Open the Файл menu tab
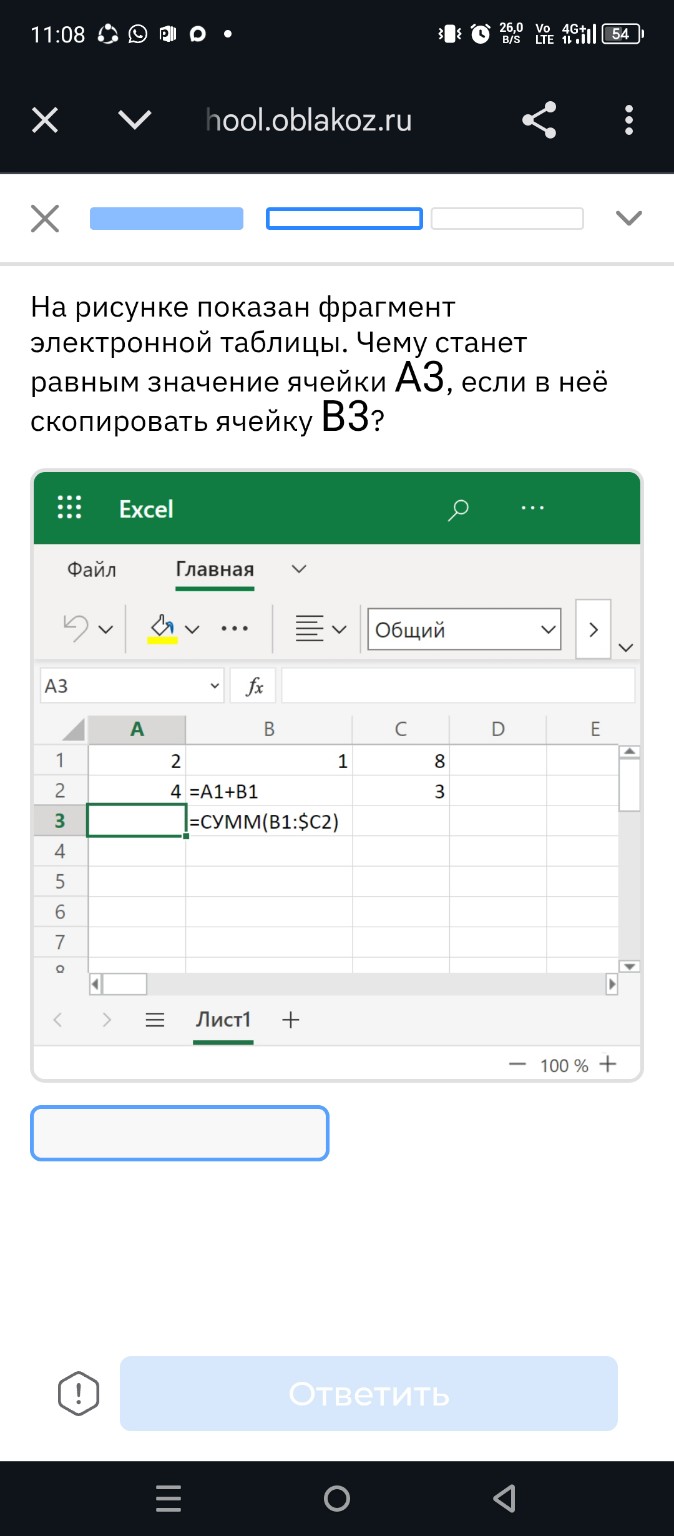 92,569
